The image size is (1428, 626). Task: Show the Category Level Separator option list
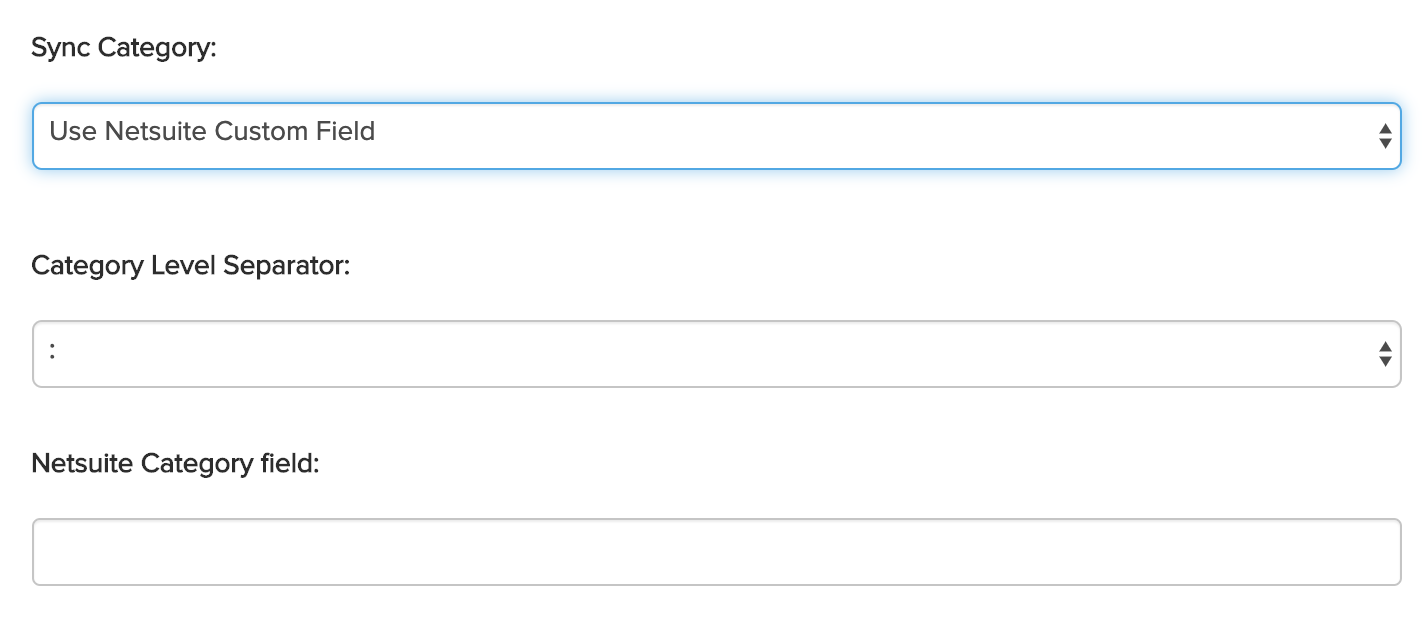click(716, 354)
